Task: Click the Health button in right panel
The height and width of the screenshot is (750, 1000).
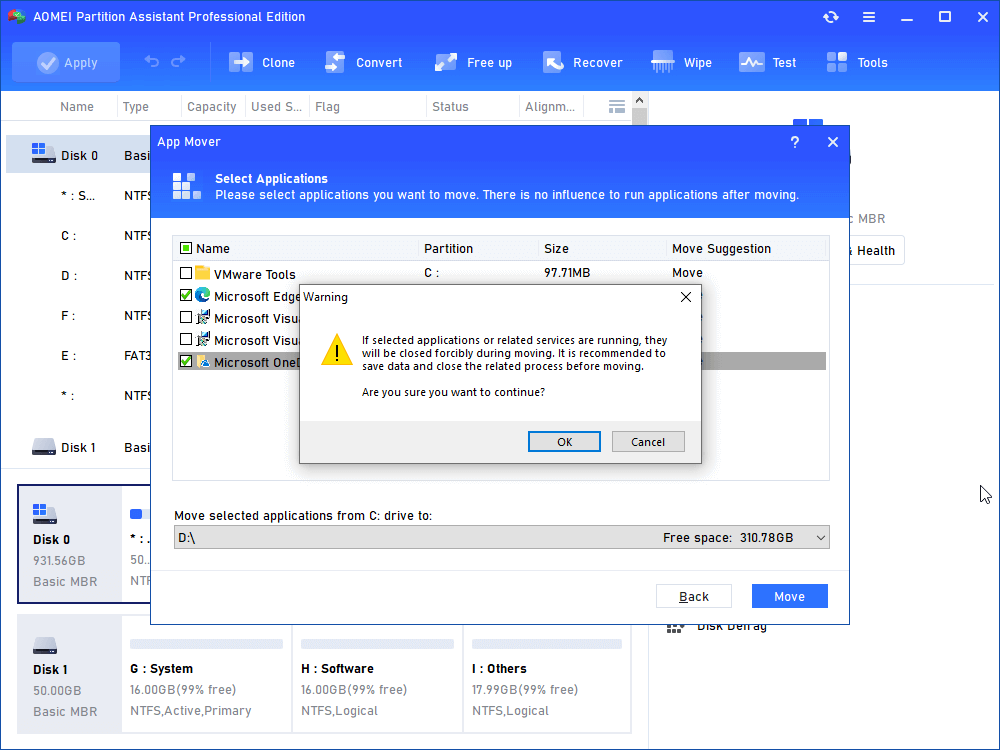Action: pyautogui.click(x=875, y=251)
